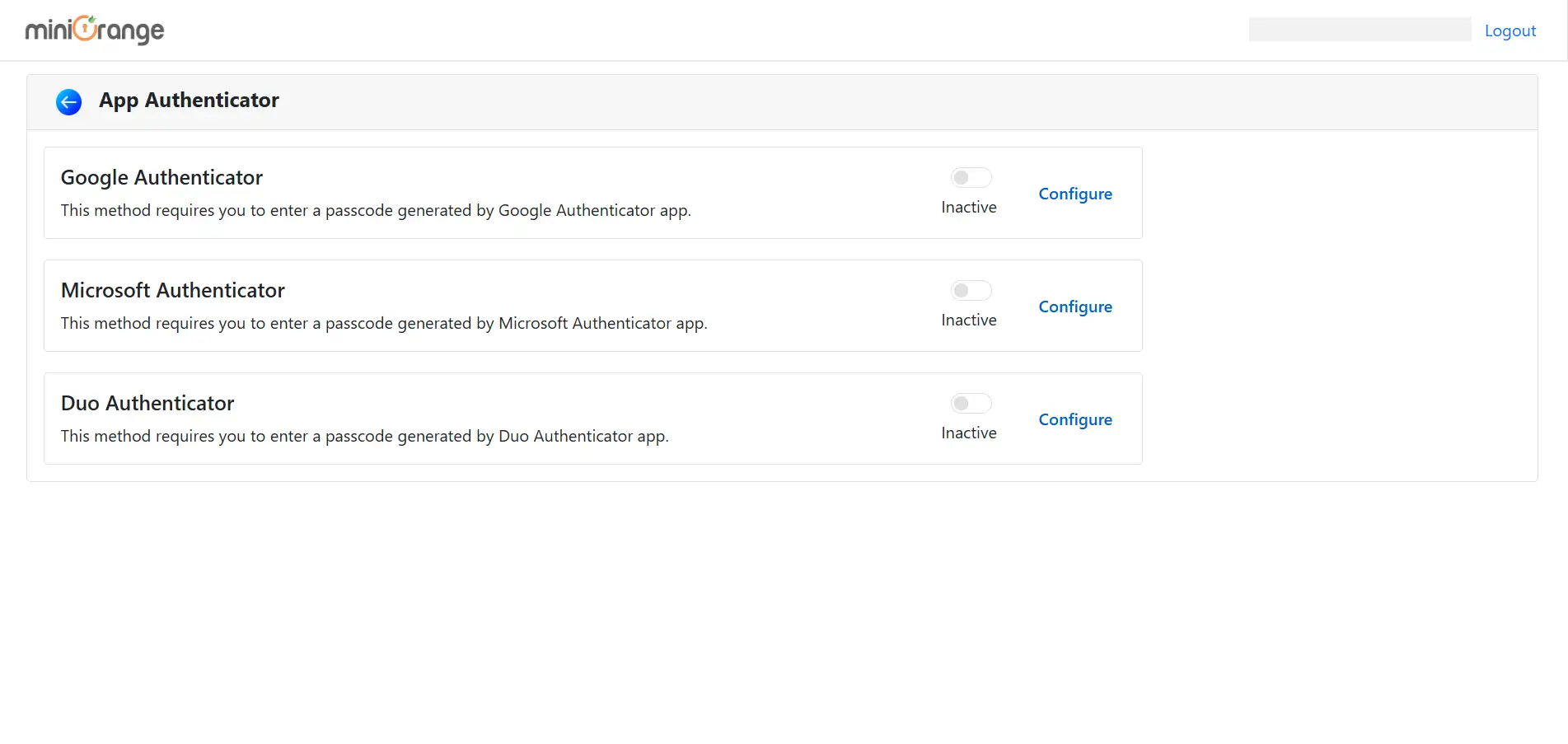Click Inactive status under Google Authenticator
The height and width of the screenshot is (744, 1568).
[x=969, y=208]
